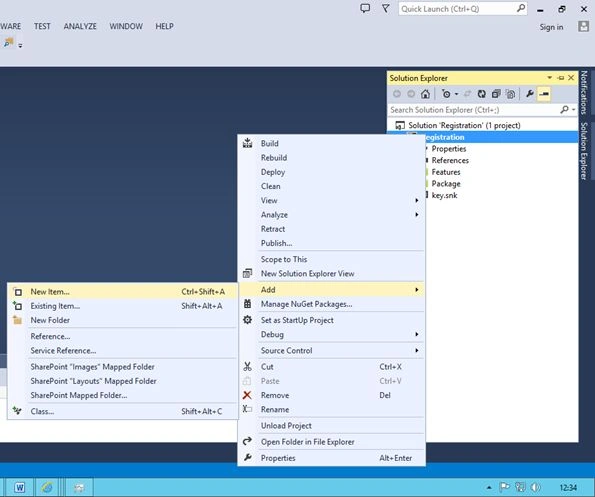Image resolution: width=595 pixels, height=497 pixels.
Task: Select Retract in the context menu
Action: [331, 229]
